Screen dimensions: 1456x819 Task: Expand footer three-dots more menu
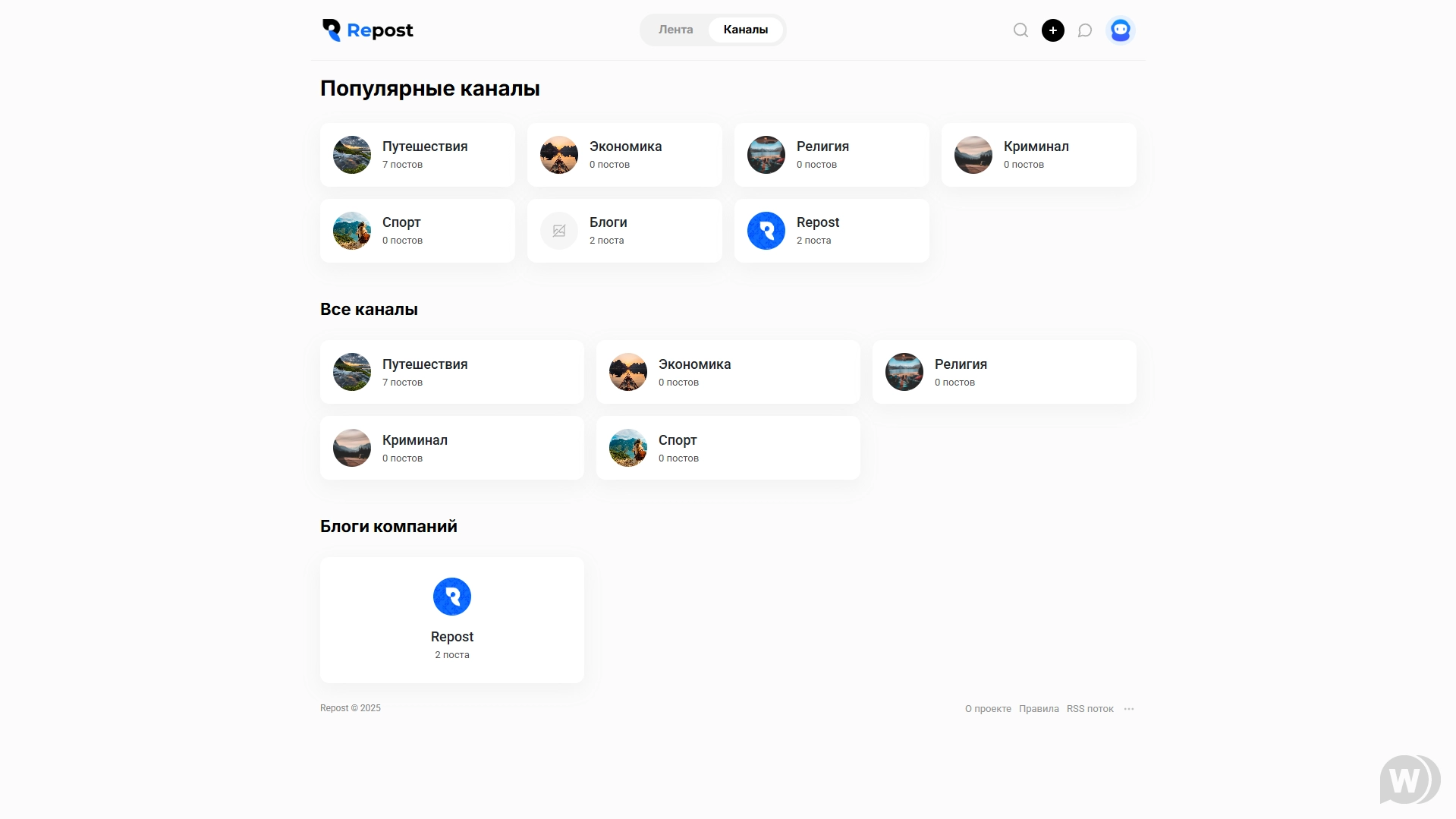coord(1129,709)
